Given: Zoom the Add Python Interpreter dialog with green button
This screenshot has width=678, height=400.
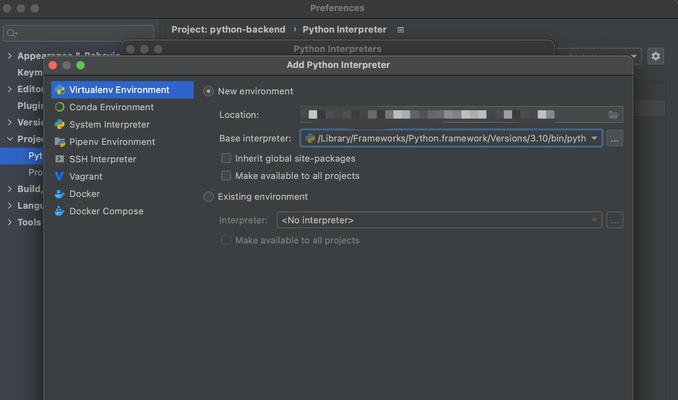Looking at the screenshot, I should 80,65.
